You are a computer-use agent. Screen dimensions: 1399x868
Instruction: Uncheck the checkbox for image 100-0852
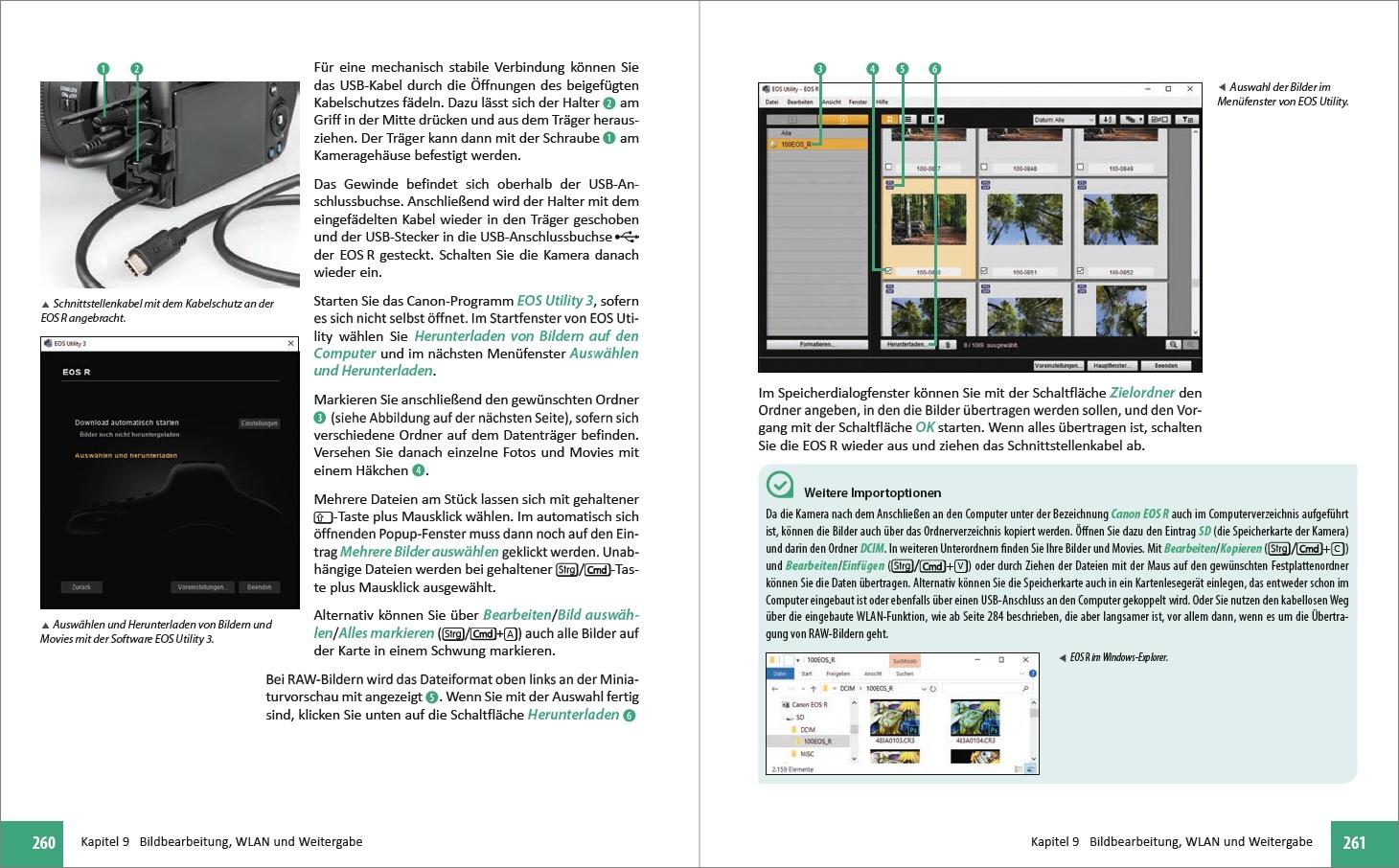(1080, 272)
